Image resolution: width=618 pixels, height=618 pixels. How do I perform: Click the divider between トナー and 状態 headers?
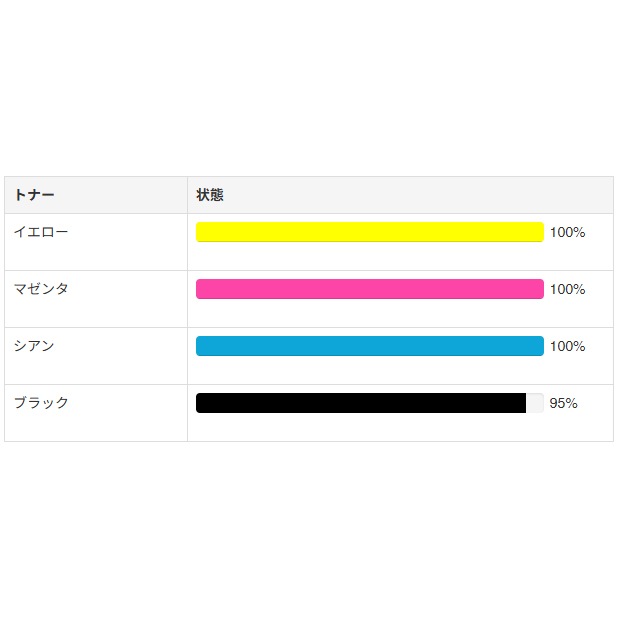187,195
